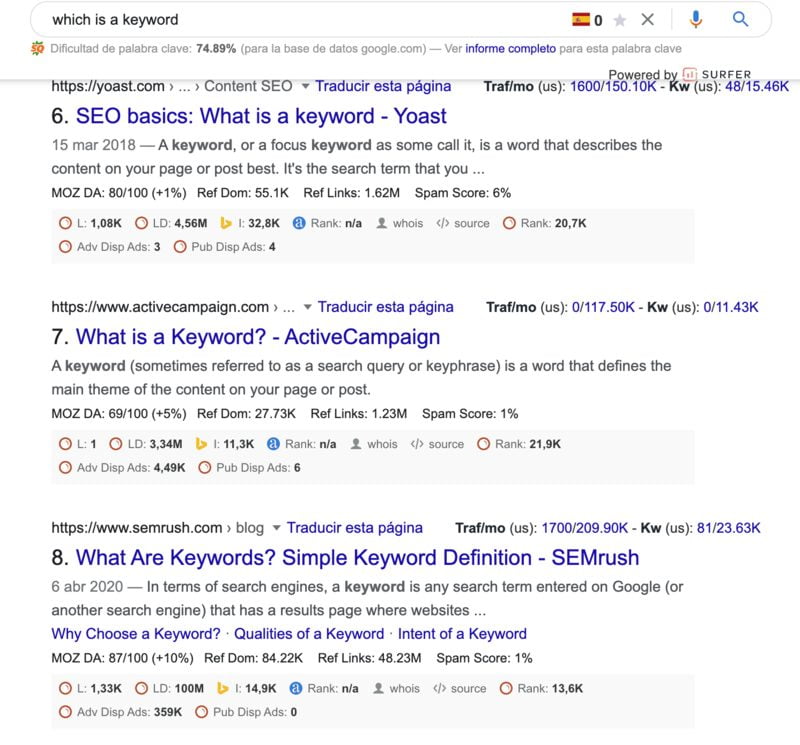Click the Alexa icon in Yoast row
The image size is (800, 745).
point(299,223)
